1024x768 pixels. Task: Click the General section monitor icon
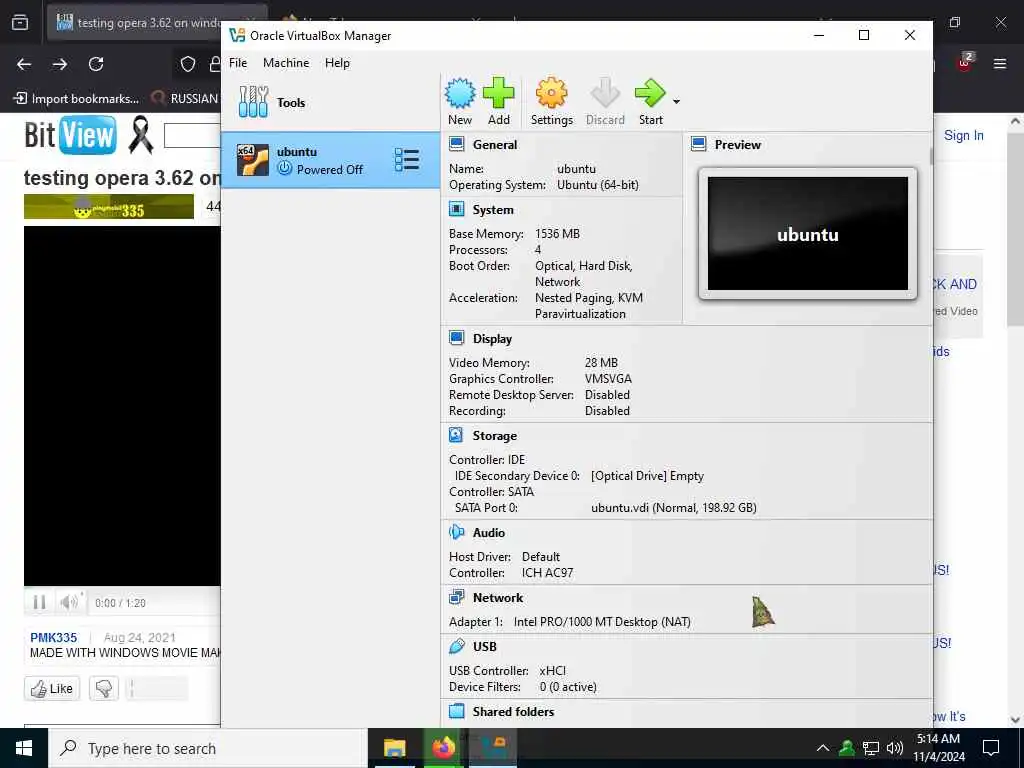456,144
